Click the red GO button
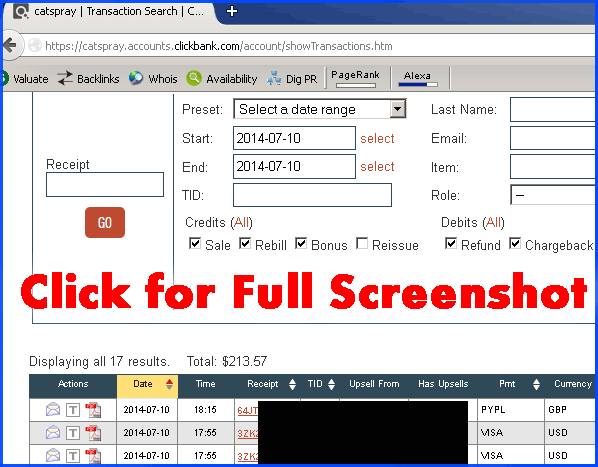598x467 pixels. (x=105, y=223)
